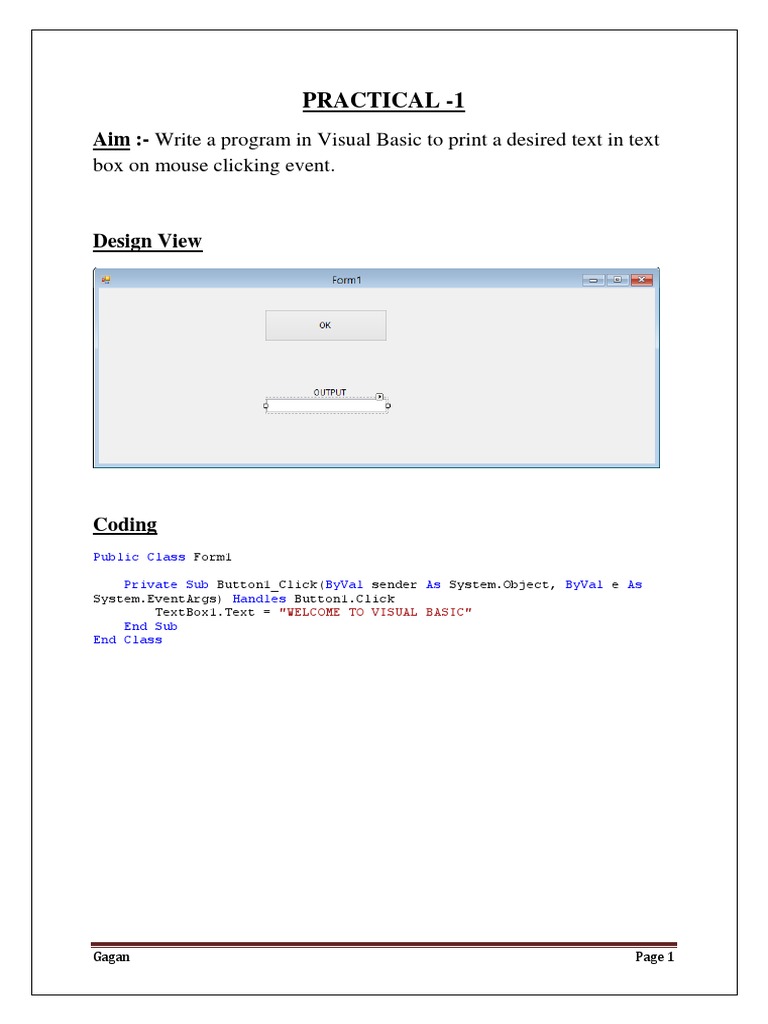Click the 'End Class' code line
Image resolution: width=768 pixels, height=1024 pixels.
tap(127, 640)
